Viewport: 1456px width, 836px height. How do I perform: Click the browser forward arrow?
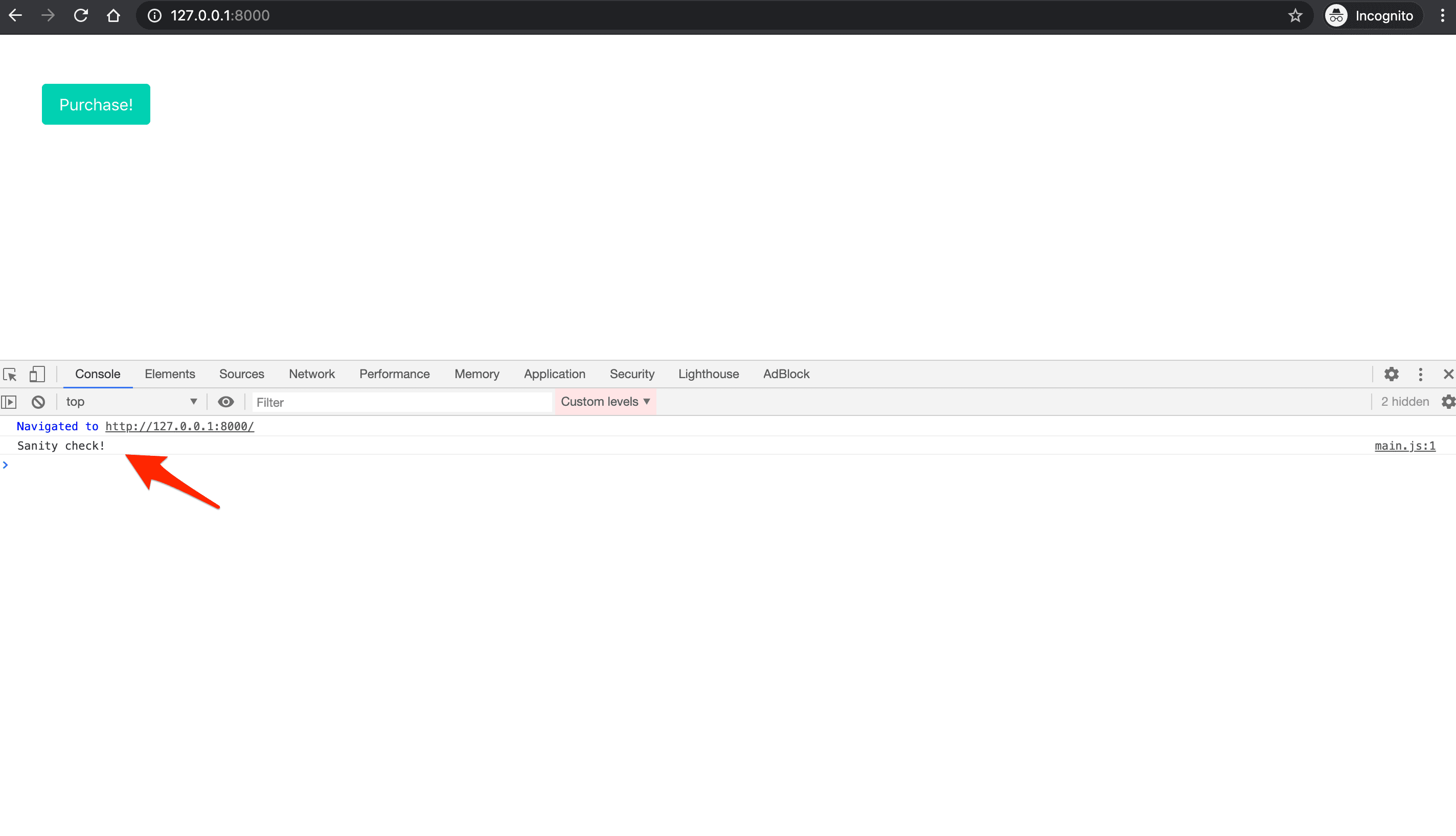coord(48,15)
